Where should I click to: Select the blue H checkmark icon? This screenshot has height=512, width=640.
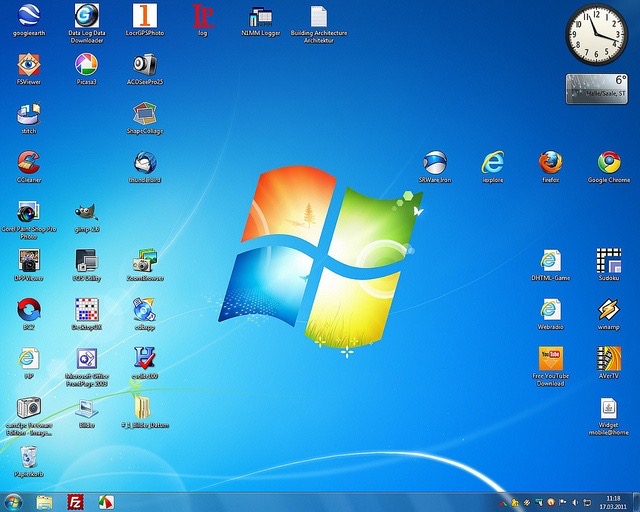click(x=144, y=363)
